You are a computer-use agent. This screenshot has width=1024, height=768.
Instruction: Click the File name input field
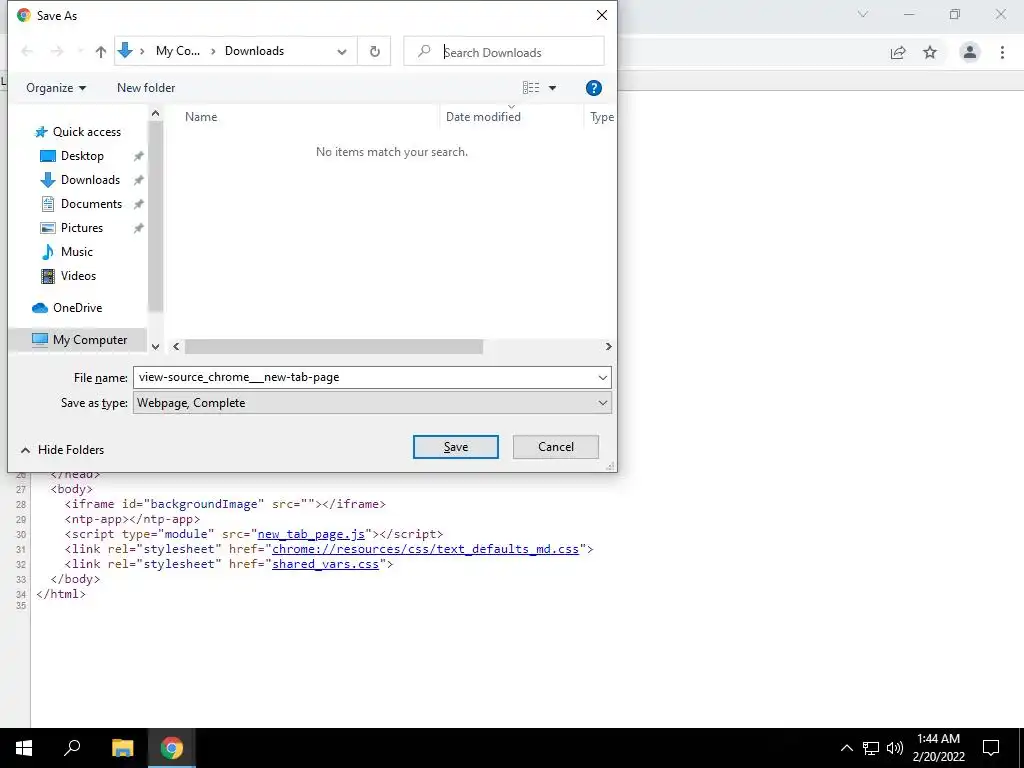tap(372, 377)
